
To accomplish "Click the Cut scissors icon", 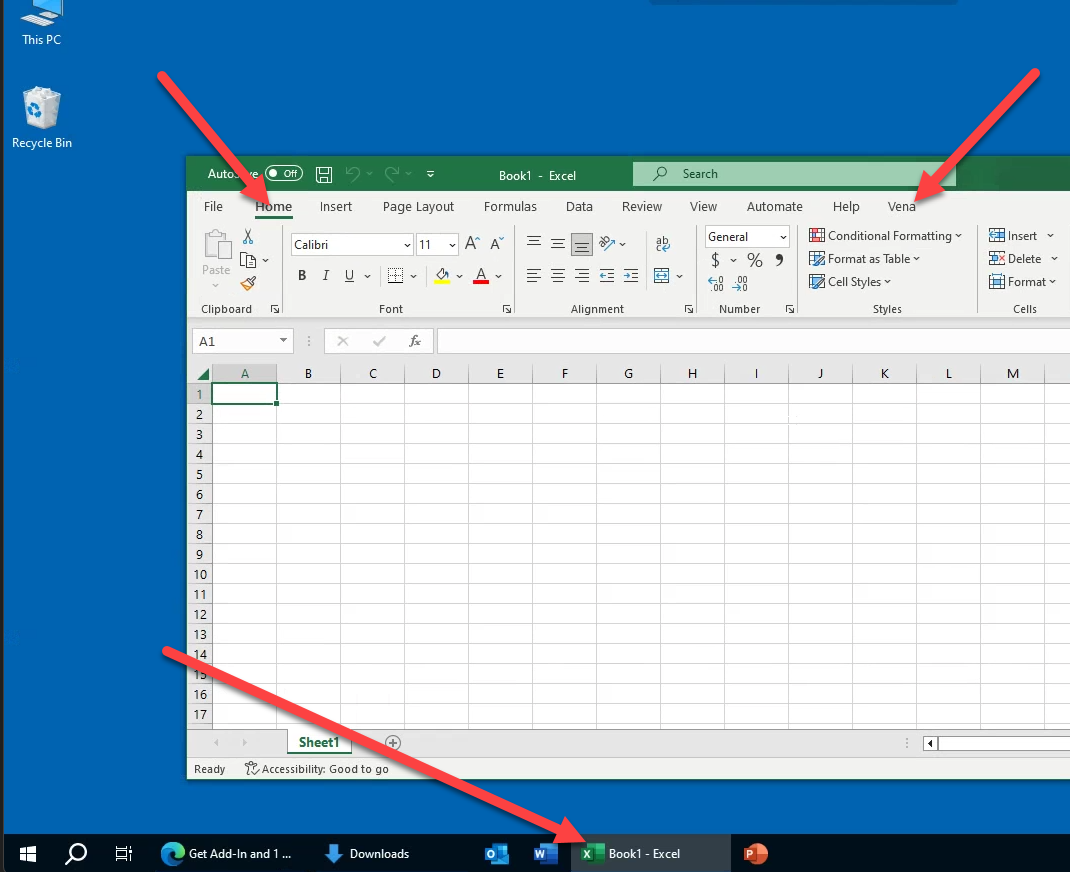I will (248, 236).
